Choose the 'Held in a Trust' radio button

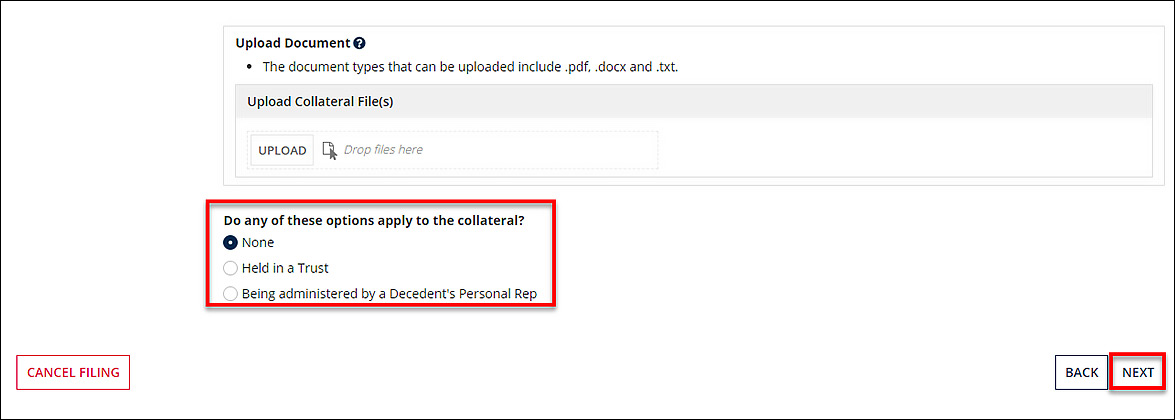231,268
